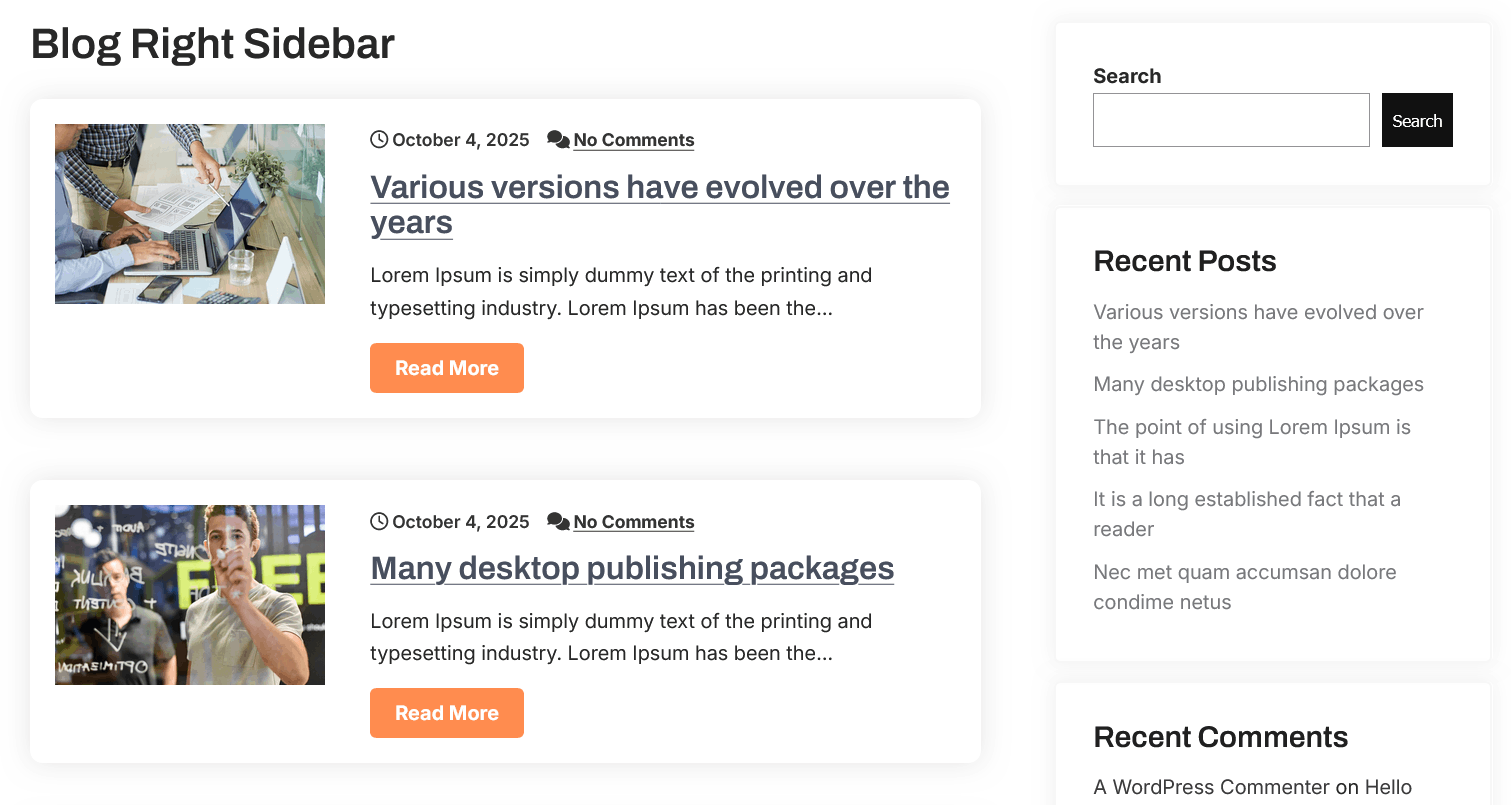Click the comments bubble icon on the second post

(x=558, y=522)
